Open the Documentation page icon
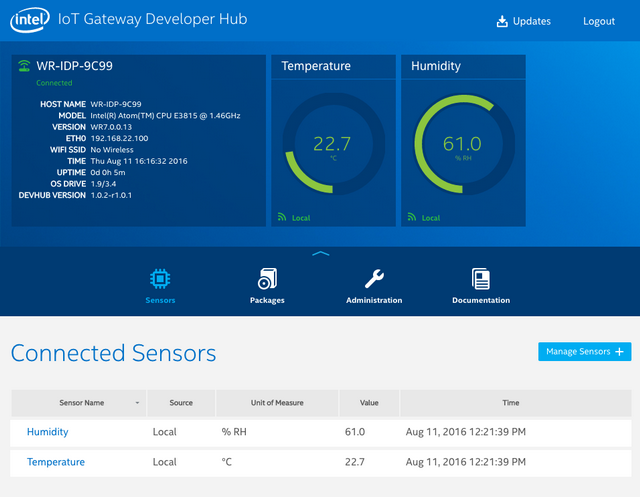Viewport: 640px width, 497px height. (481, 279)
